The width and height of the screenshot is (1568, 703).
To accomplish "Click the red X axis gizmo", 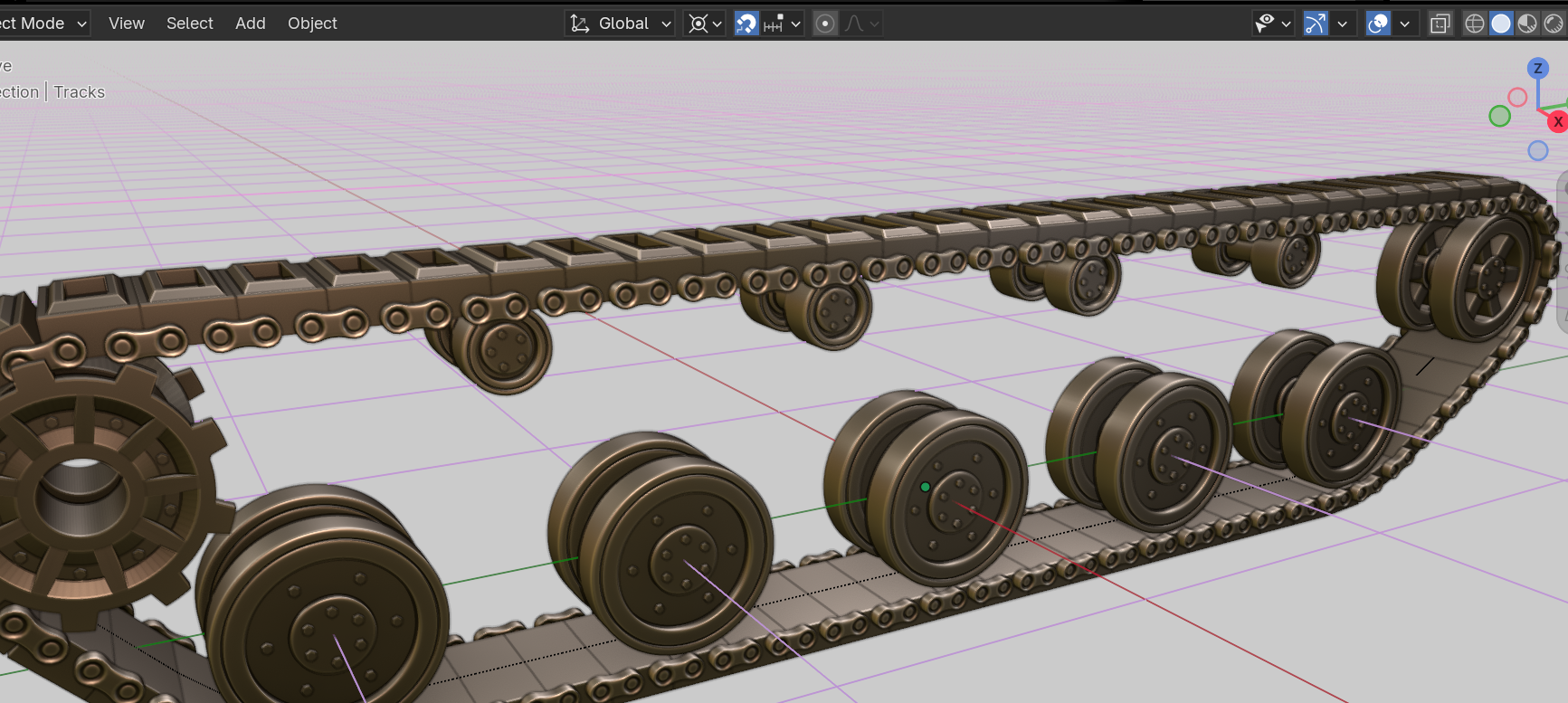I will tap(1558, 121).
